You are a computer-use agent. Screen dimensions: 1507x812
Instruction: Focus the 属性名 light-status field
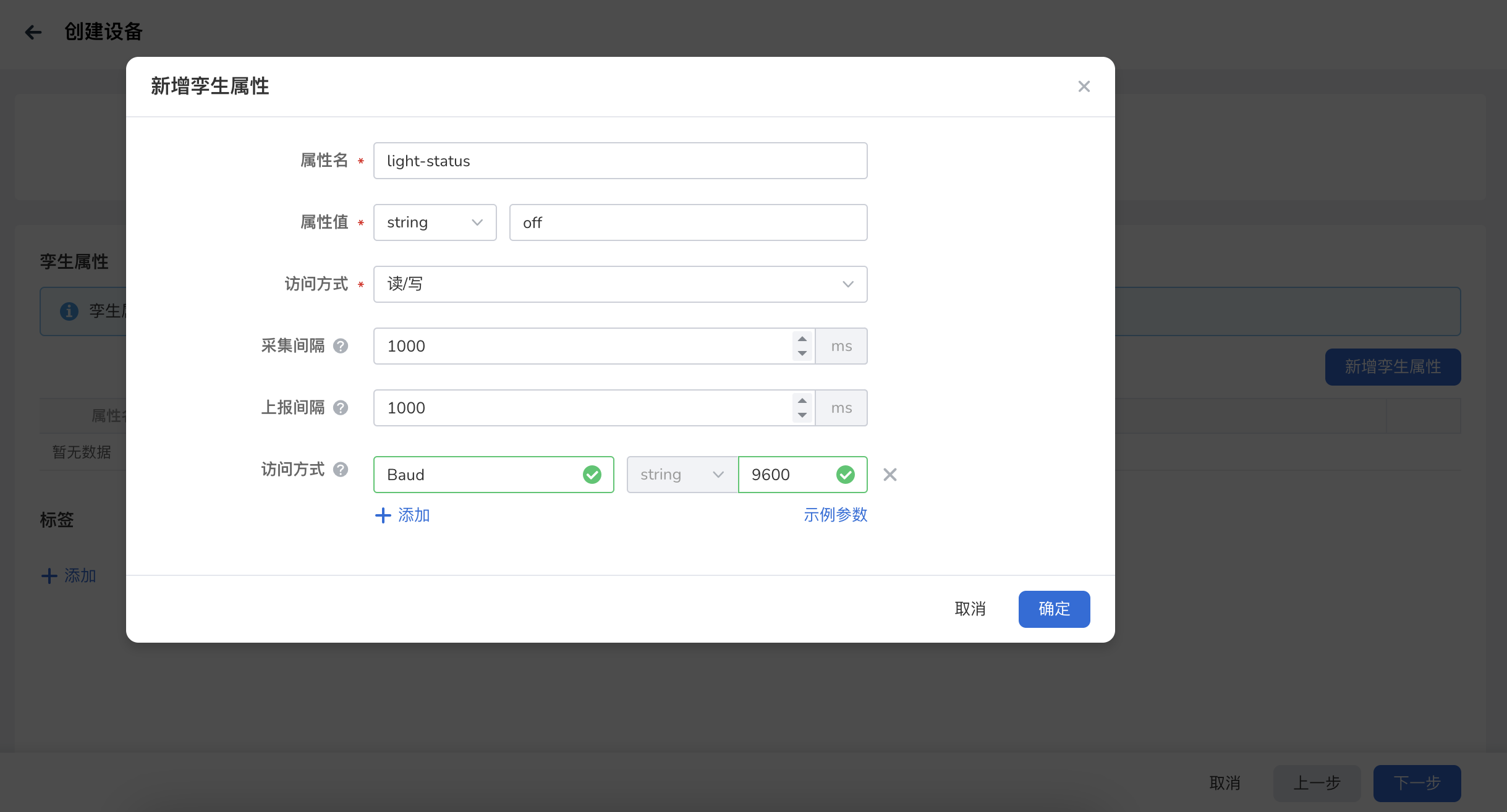pyautogui.click(x=620, y=161)
